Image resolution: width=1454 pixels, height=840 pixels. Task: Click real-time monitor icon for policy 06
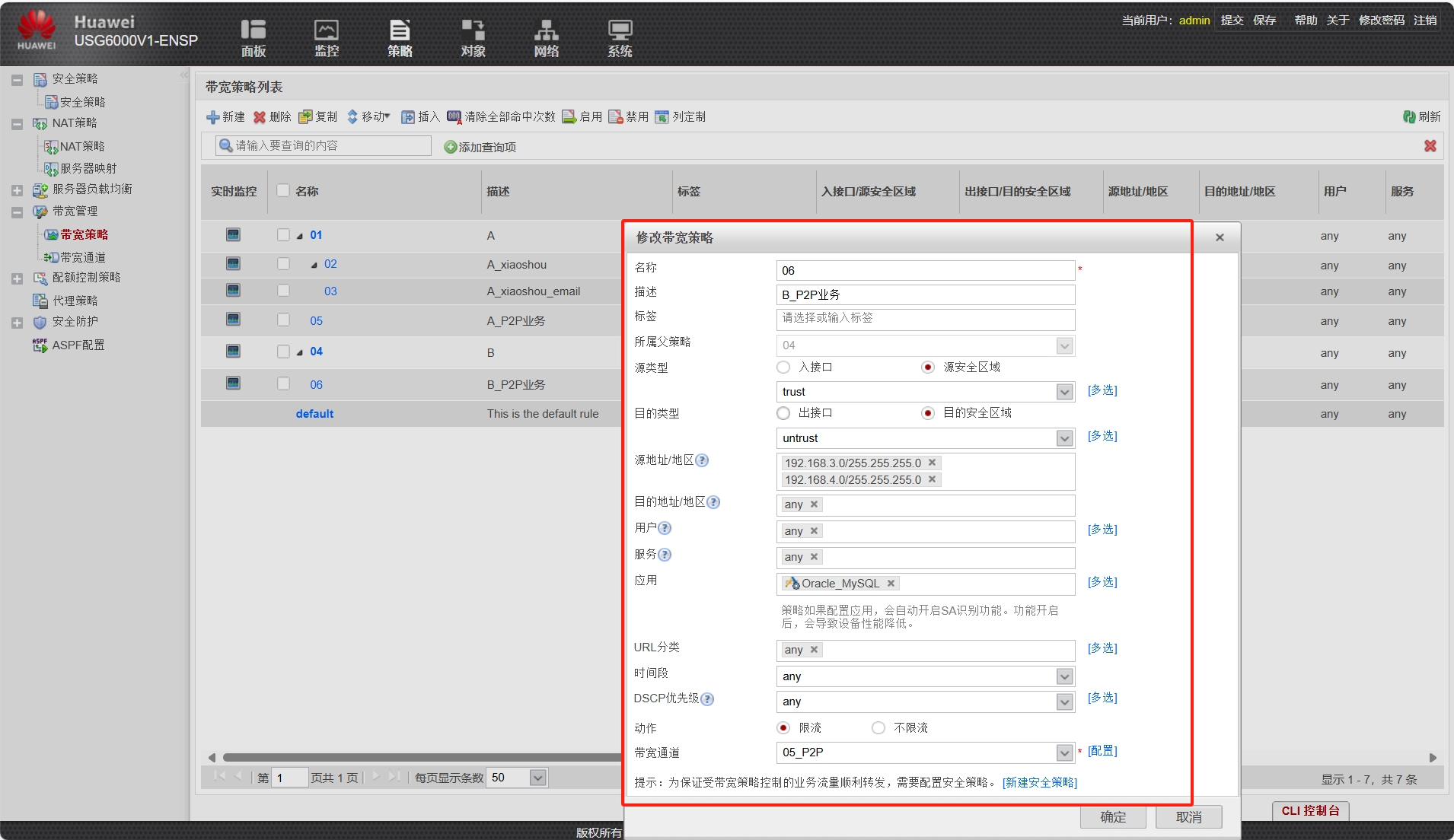coord(233,383)
